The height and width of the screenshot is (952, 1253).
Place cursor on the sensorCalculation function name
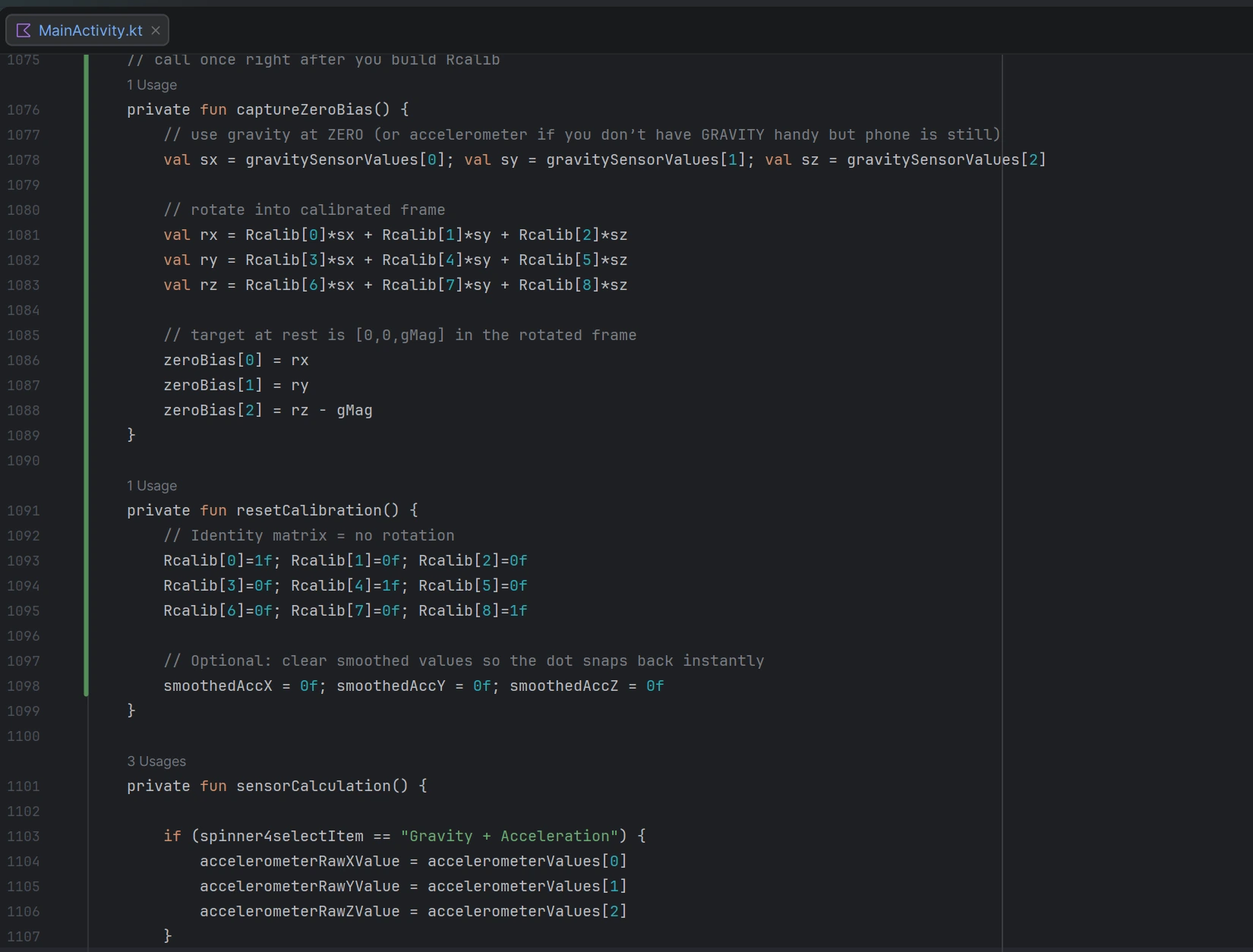point(313,786)
